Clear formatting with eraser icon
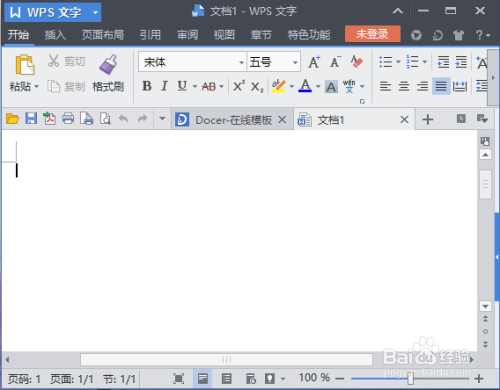 tap(357, 62)
